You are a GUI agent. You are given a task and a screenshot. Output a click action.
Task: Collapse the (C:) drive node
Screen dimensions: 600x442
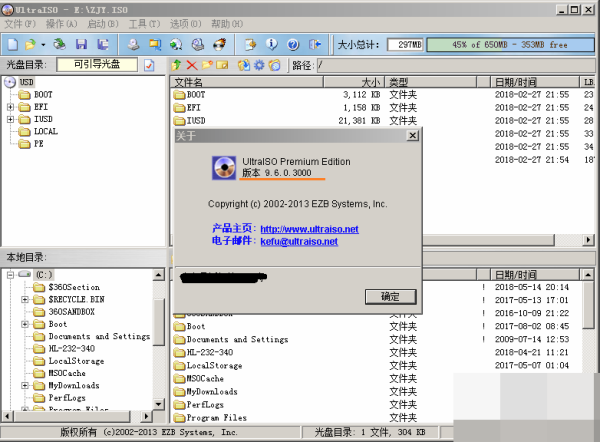coord(10,274)
